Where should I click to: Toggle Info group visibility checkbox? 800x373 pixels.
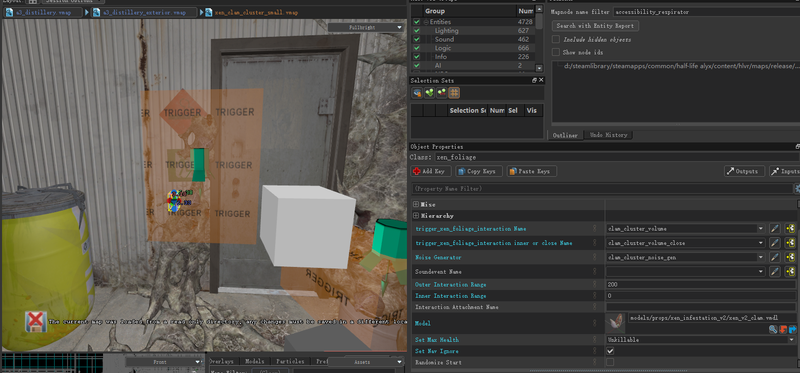(417, 57)
